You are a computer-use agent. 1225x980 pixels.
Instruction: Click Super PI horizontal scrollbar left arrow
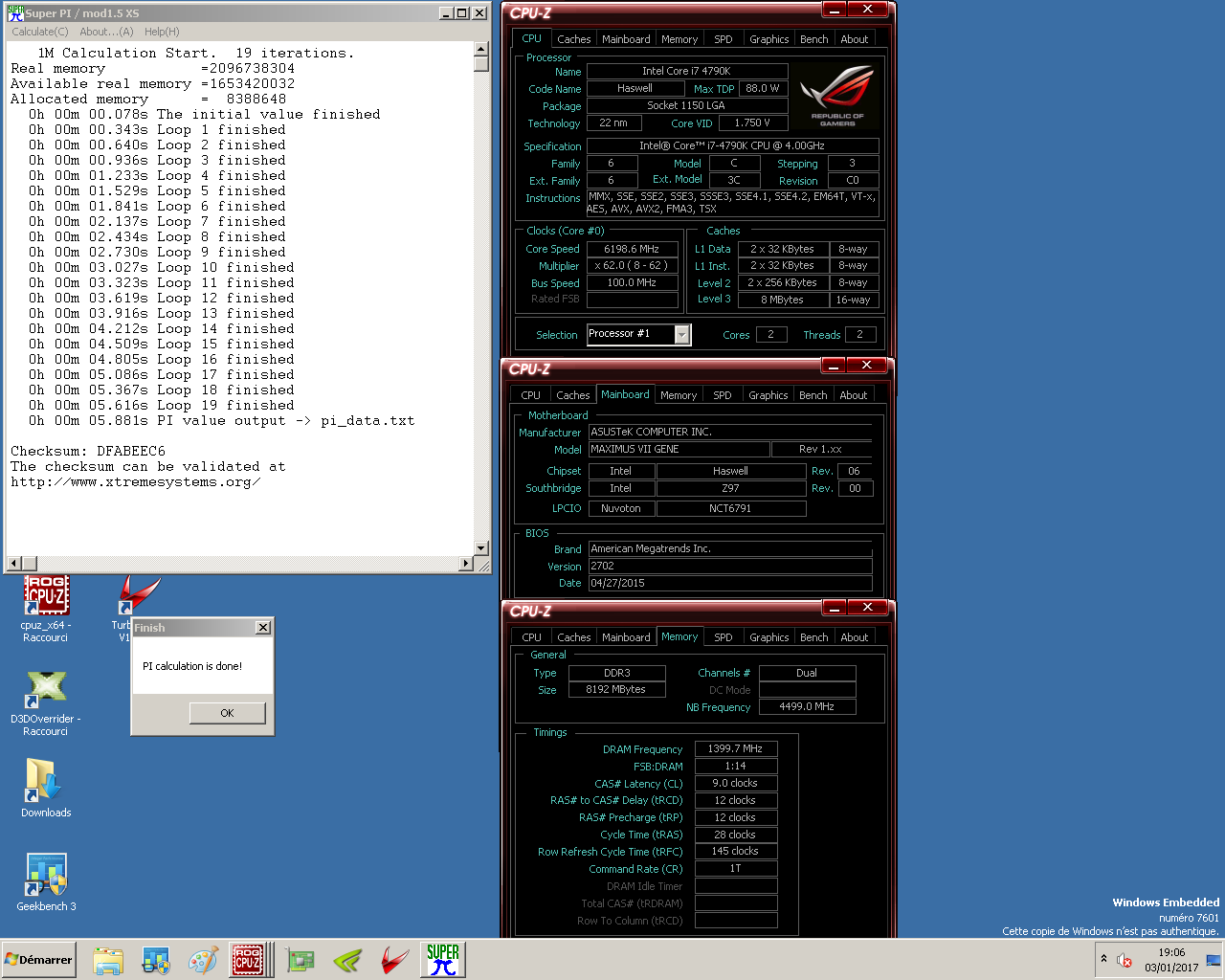[13, 564]
